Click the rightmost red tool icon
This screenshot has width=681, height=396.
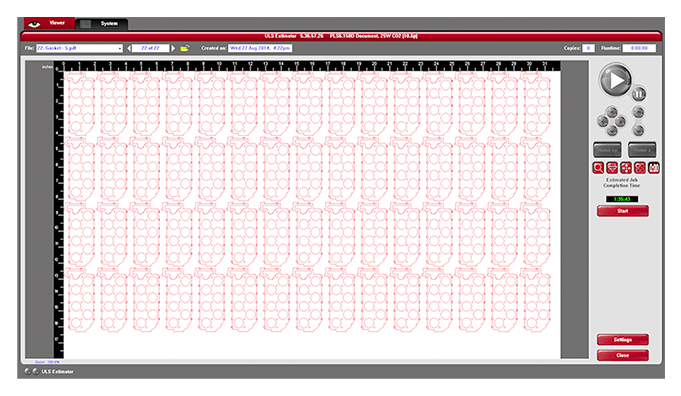(654, 168)
